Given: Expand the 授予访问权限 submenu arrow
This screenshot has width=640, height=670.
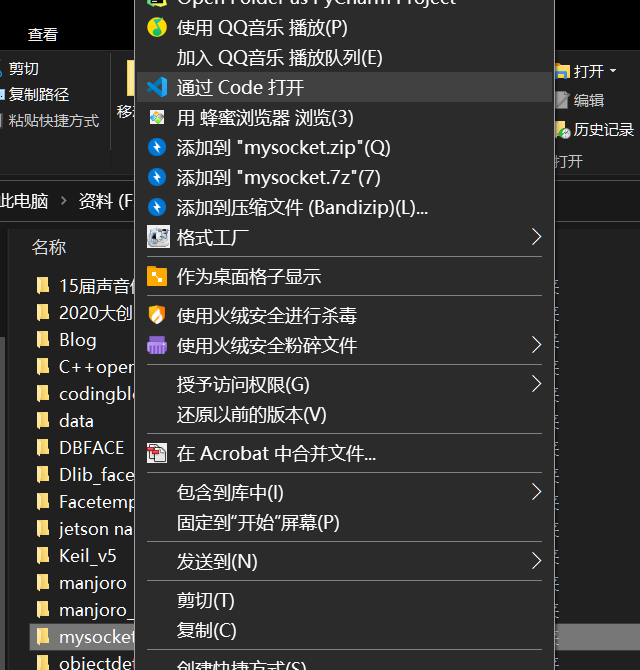Looking at the screenshot, I should click(x=536, y=384).
